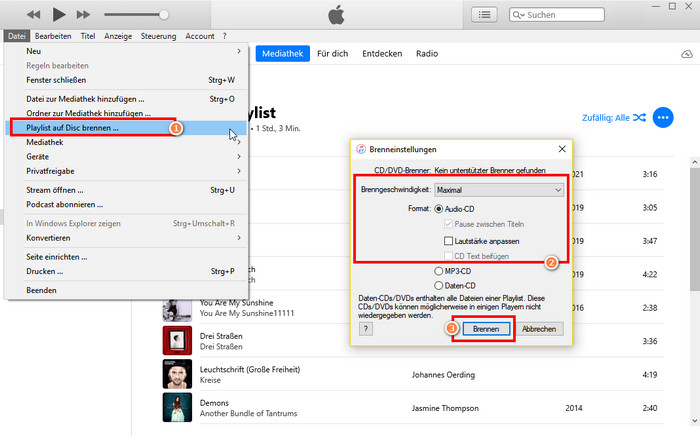Viewport: 700px width, 436px height.
Task: Expand the Neu submenu
Action: pos(127,51)
